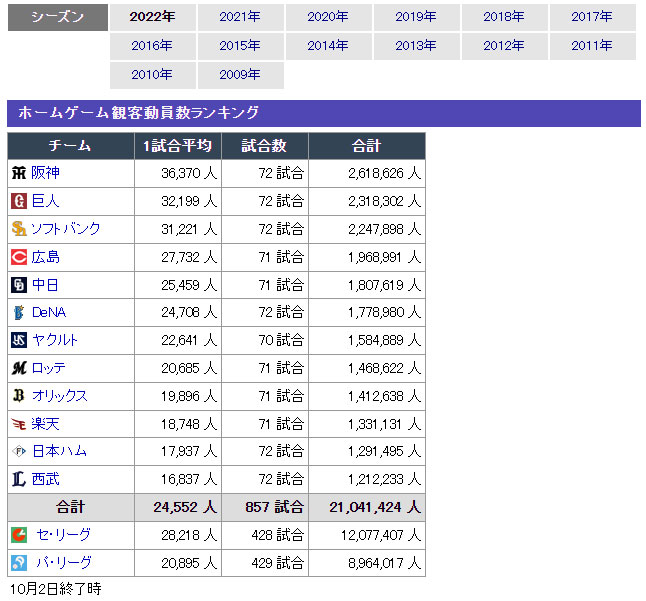
Task: Go to the 2012年 season
Action: pos(504,46)
